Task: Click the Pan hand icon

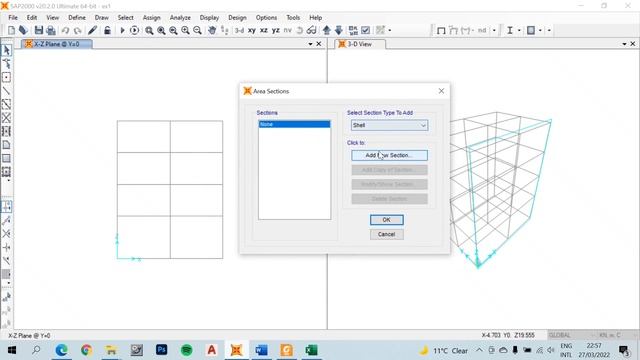Action: point(212,30)
